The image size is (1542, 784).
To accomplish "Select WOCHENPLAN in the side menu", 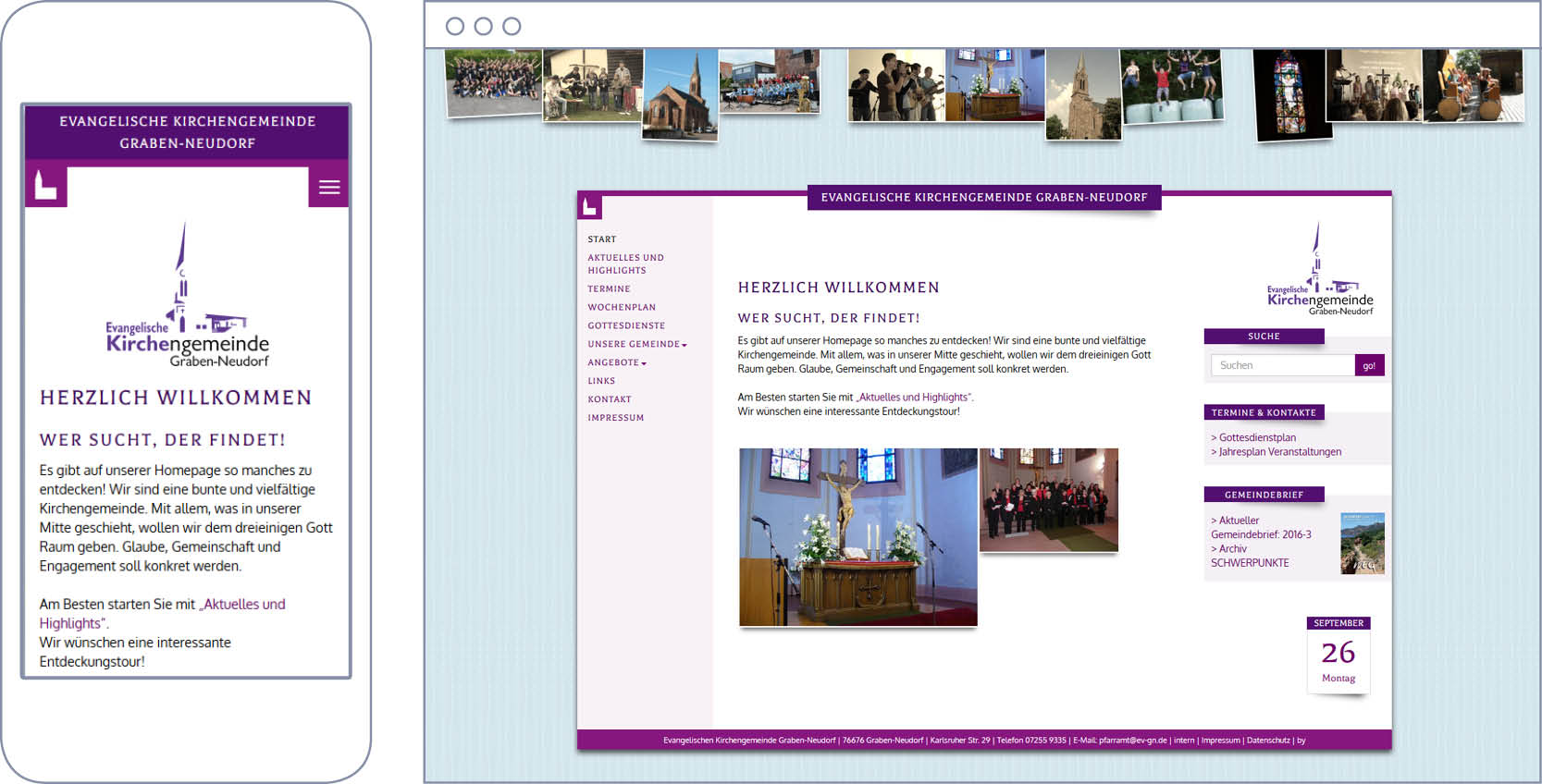I will pyautogui.click(x=622, y=308).
